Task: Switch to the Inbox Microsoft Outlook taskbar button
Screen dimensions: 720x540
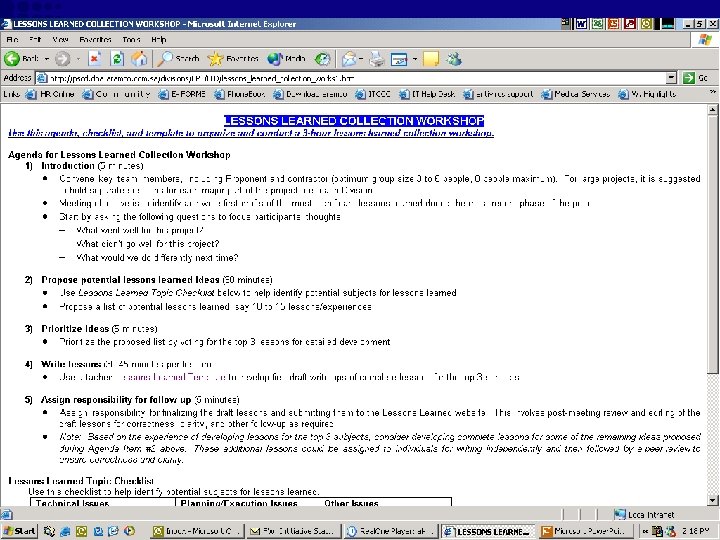Action: point(197,531)
